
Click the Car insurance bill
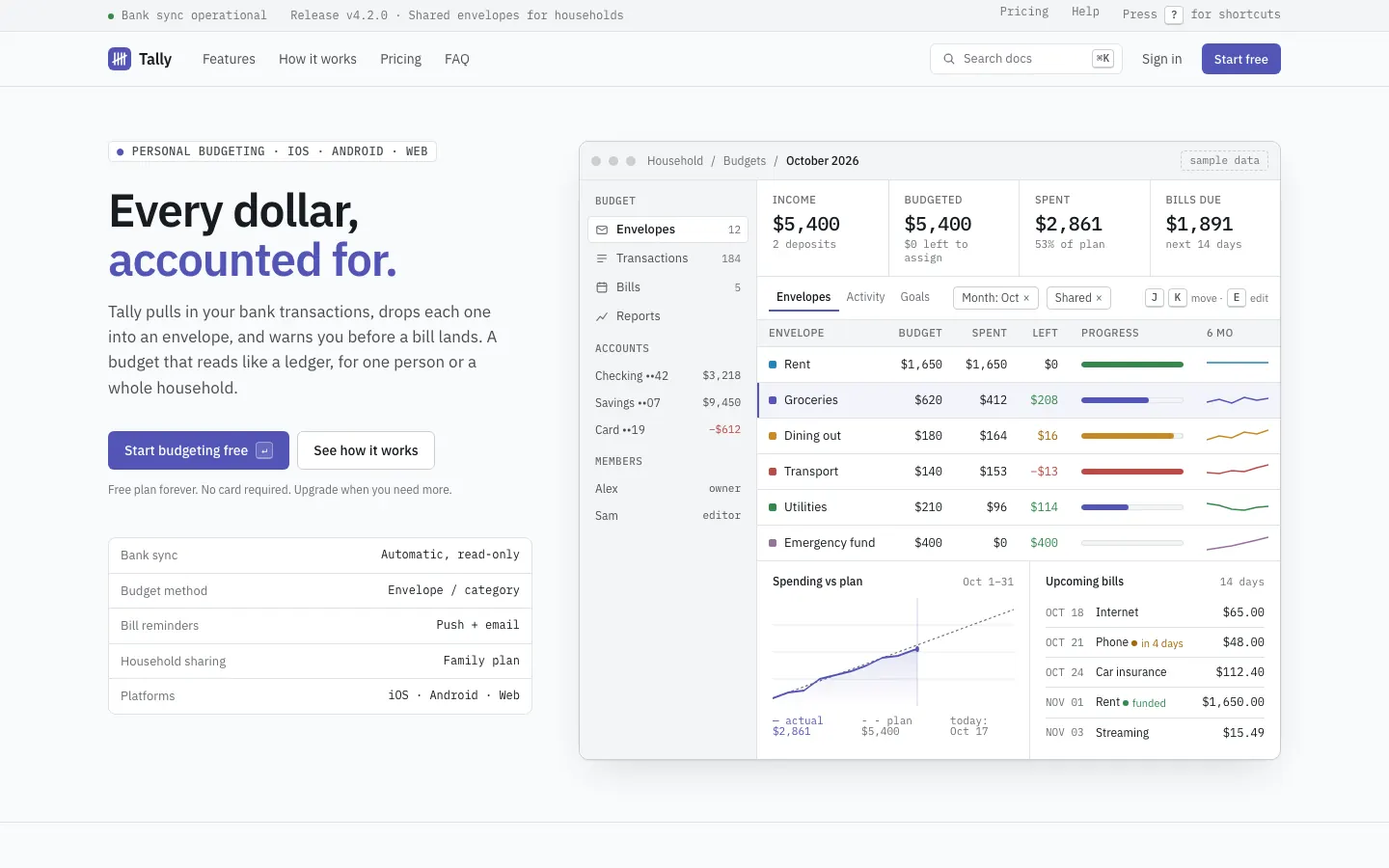1155,672
